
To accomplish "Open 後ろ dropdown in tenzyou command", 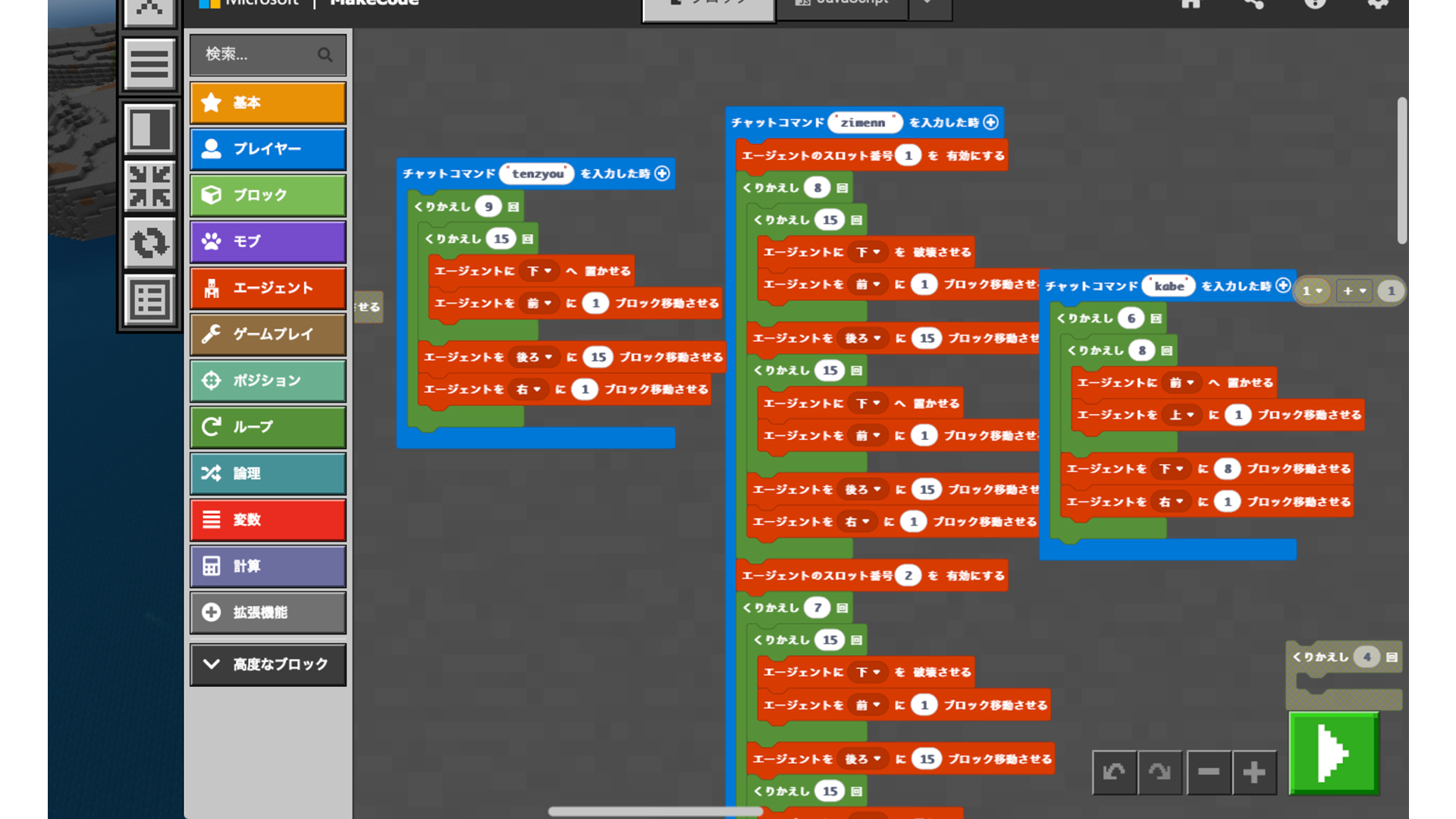I will [x=534, y=357].
